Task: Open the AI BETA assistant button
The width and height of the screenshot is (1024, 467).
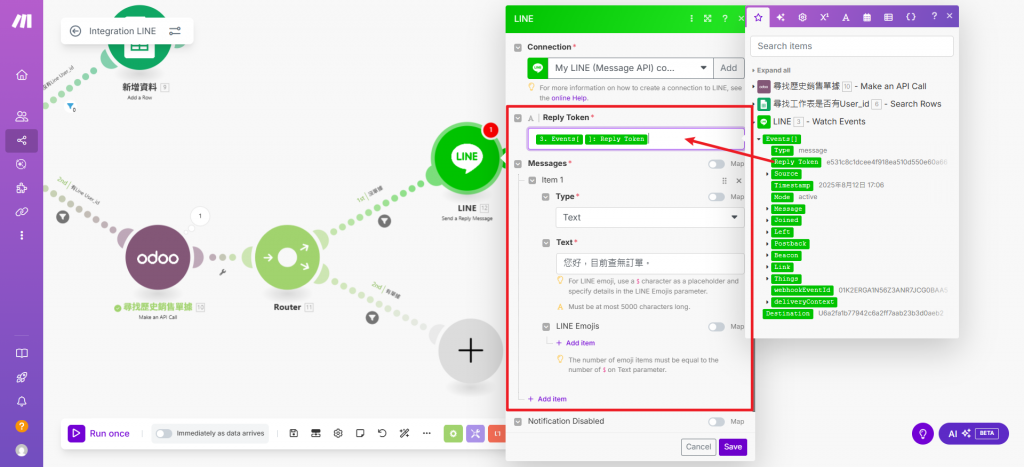Action: pos(973,434)
